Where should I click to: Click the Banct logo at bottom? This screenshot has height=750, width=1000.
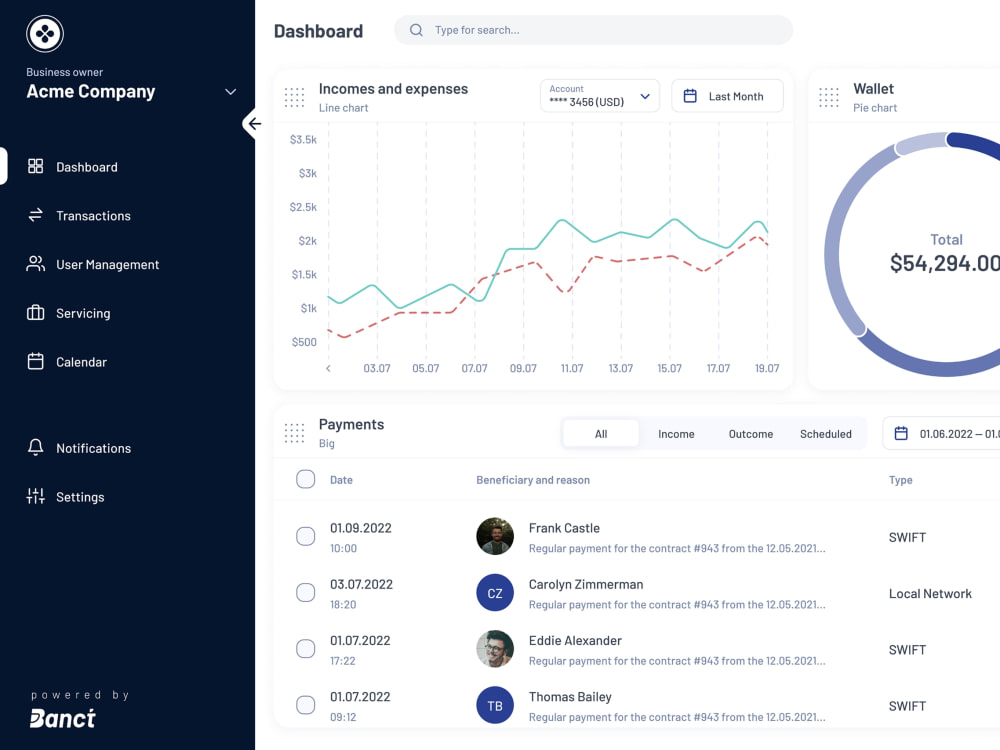(x=62, y=719)
